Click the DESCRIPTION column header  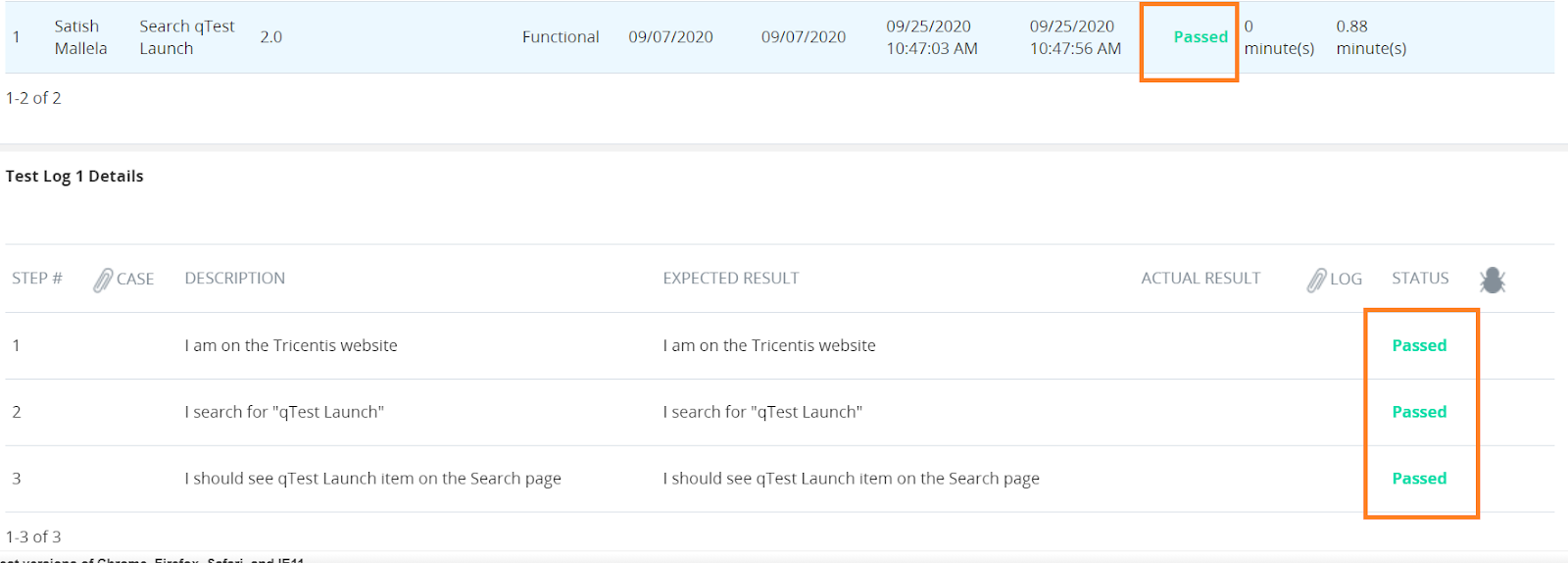click(x=234, y=279)
